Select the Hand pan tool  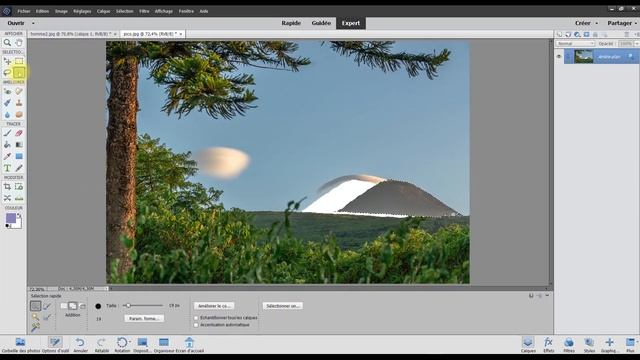pyautogui.click(x=19, y=42)
